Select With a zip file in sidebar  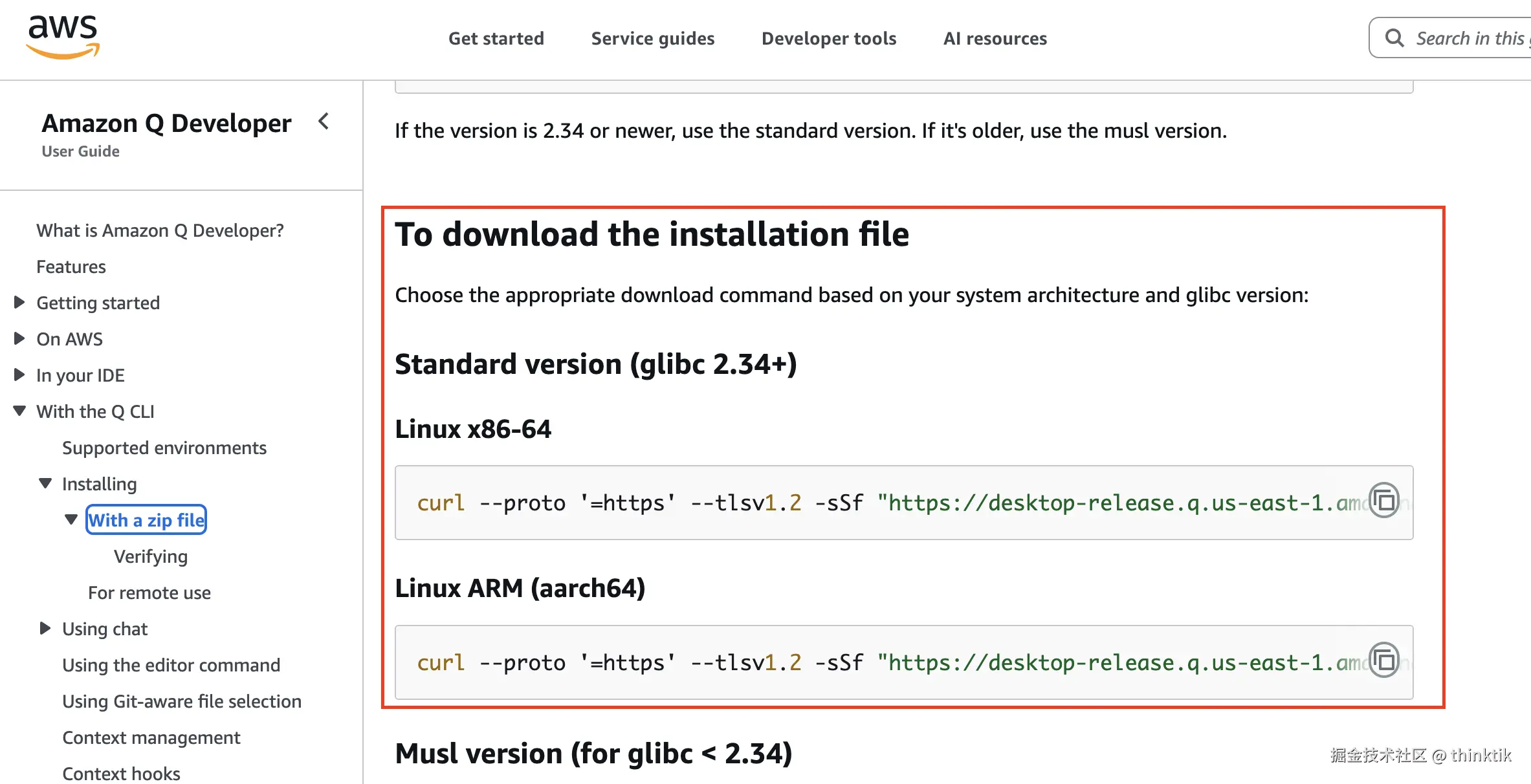(146, 519)
